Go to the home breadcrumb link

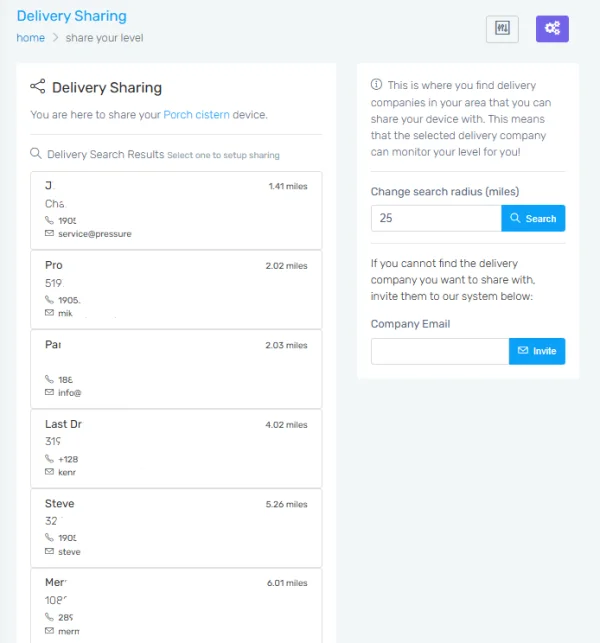point(31,38)
